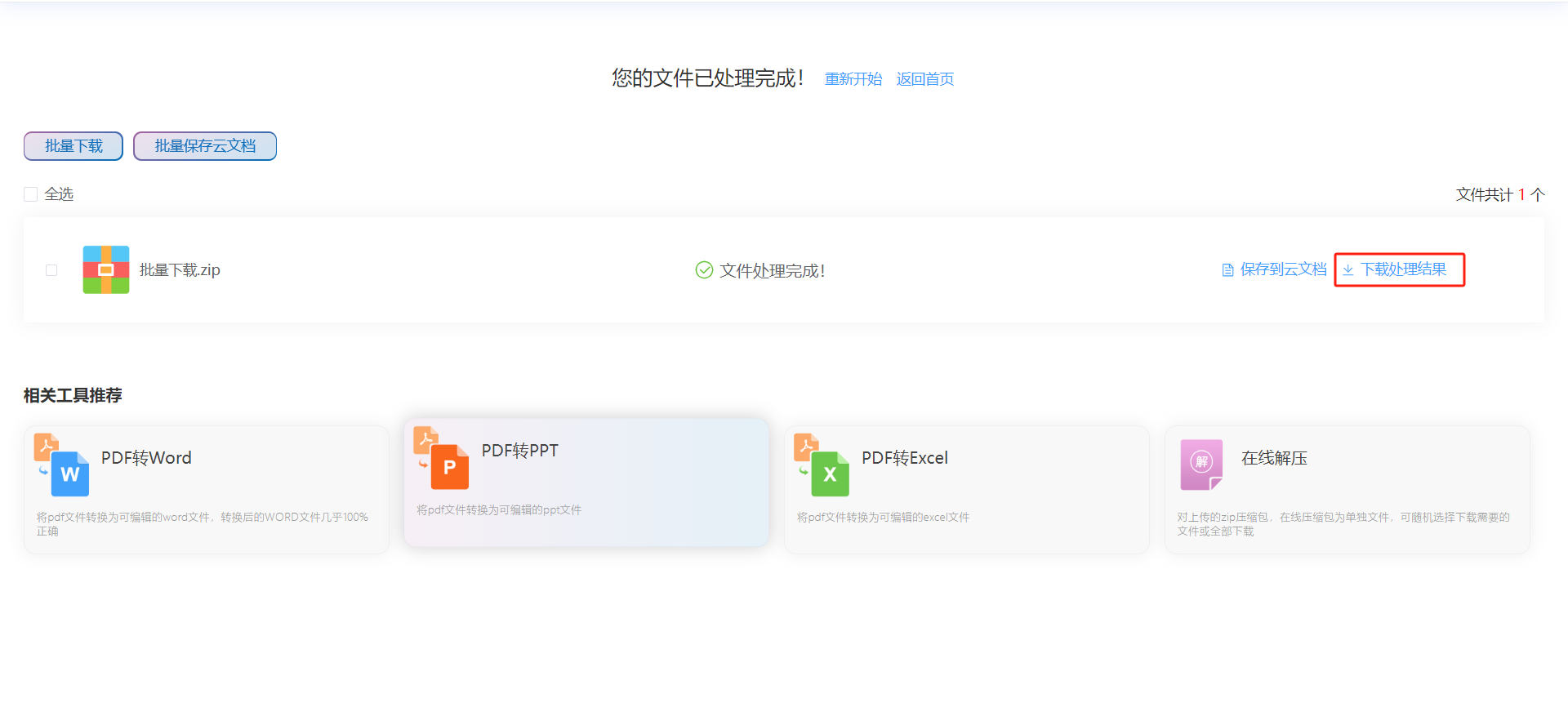Click the PDF to Word icon
1568x707 pixels.
[62, 465]
